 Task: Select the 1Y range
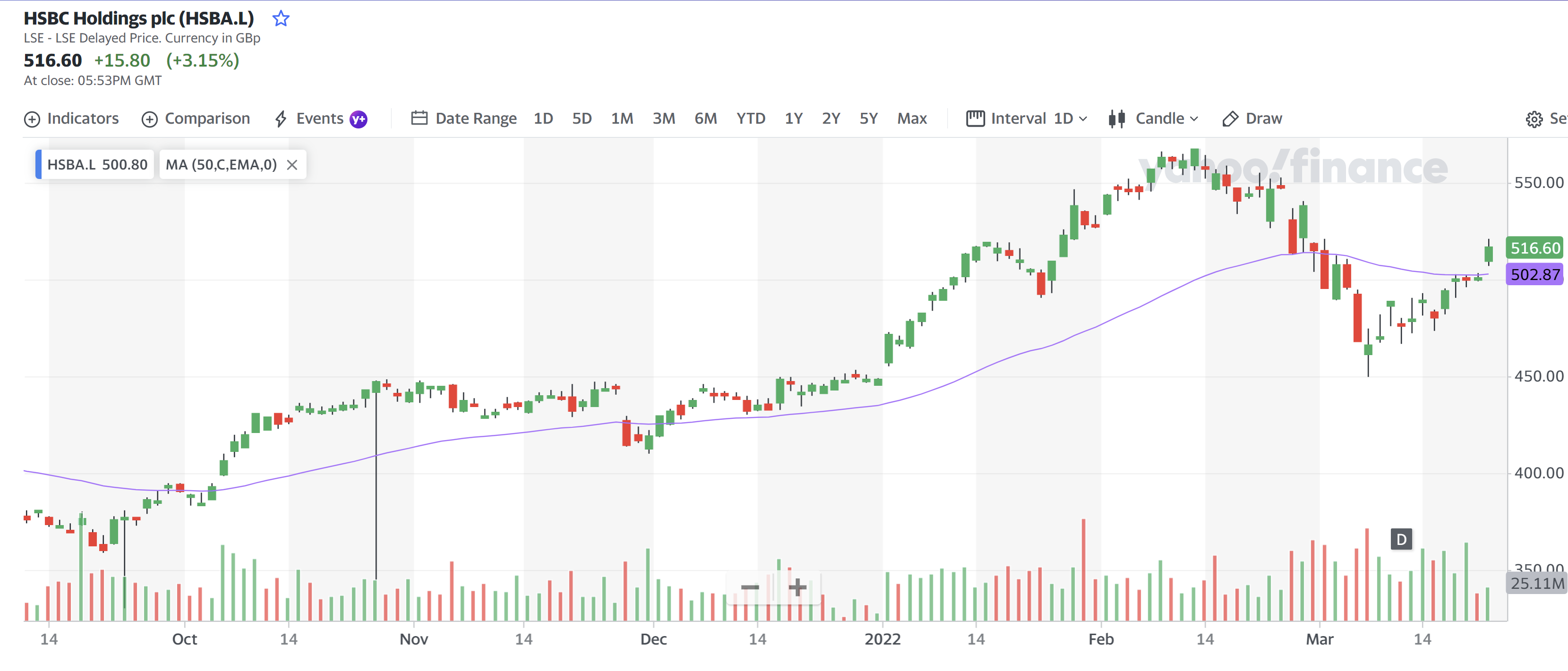tap(794, 119)
